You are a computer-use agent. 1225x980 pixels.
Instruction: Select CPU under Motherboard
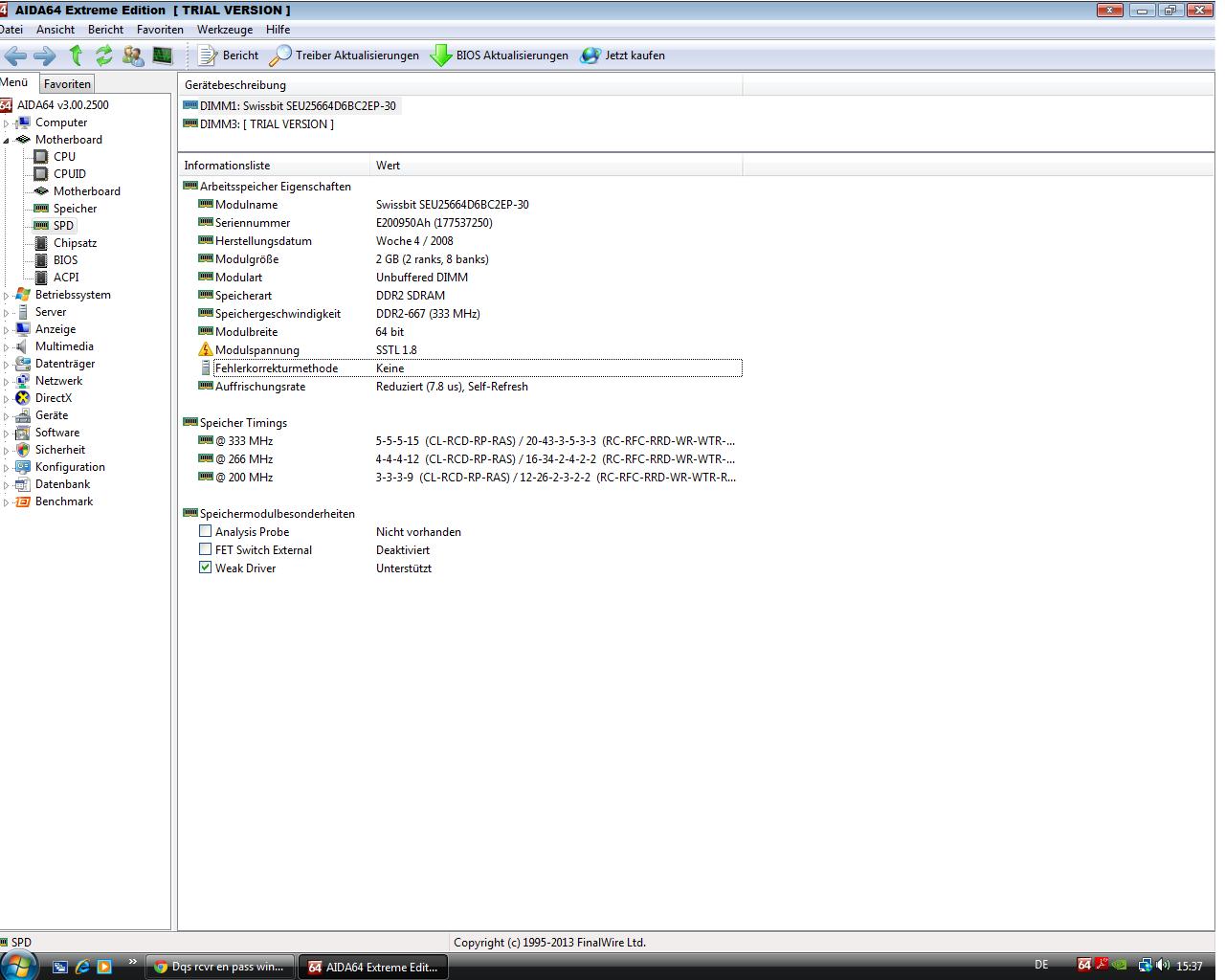click(x=64, y=157)
